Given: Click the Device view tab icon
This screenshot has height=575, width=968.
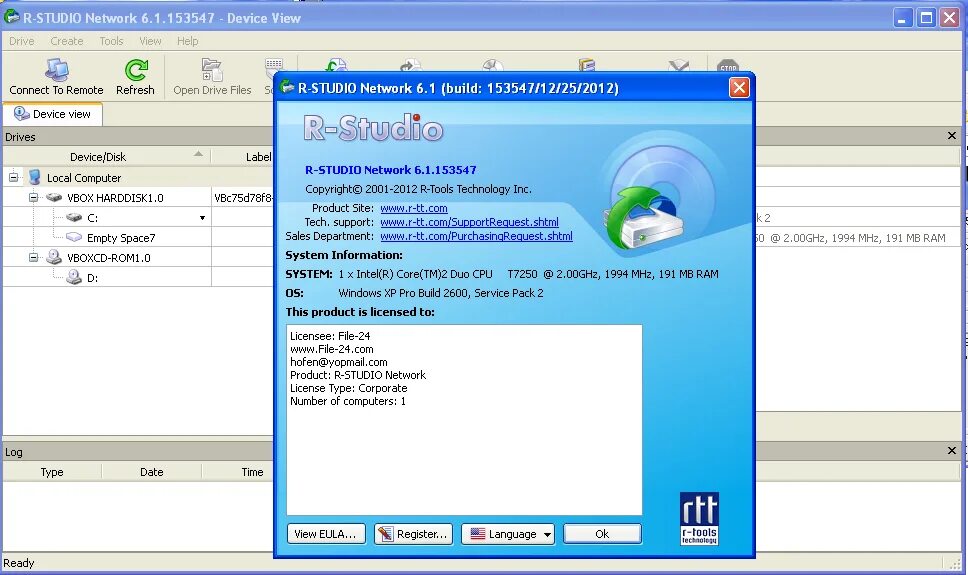Looking at the screenshot, I should tap(22, 114).
